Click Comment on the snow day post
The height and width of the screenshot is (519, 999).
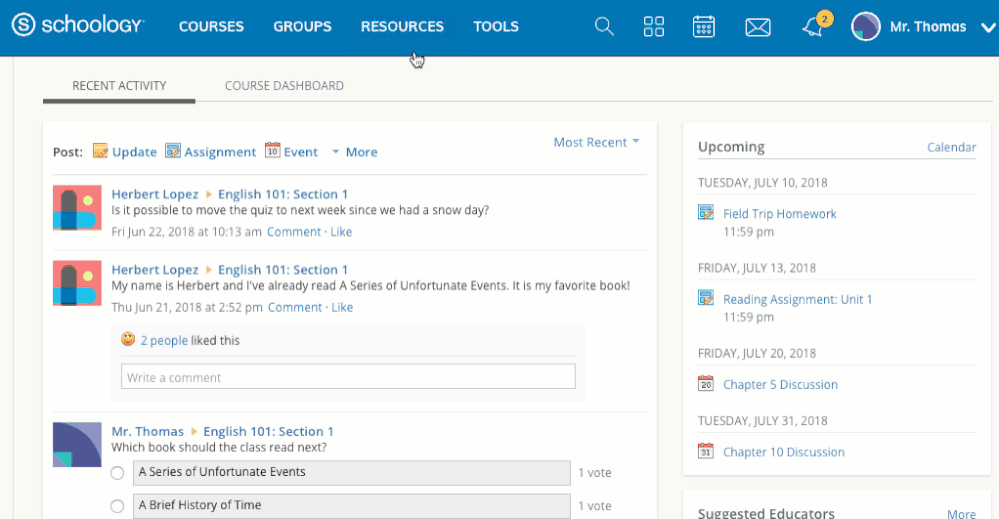[x=294, y=232]
